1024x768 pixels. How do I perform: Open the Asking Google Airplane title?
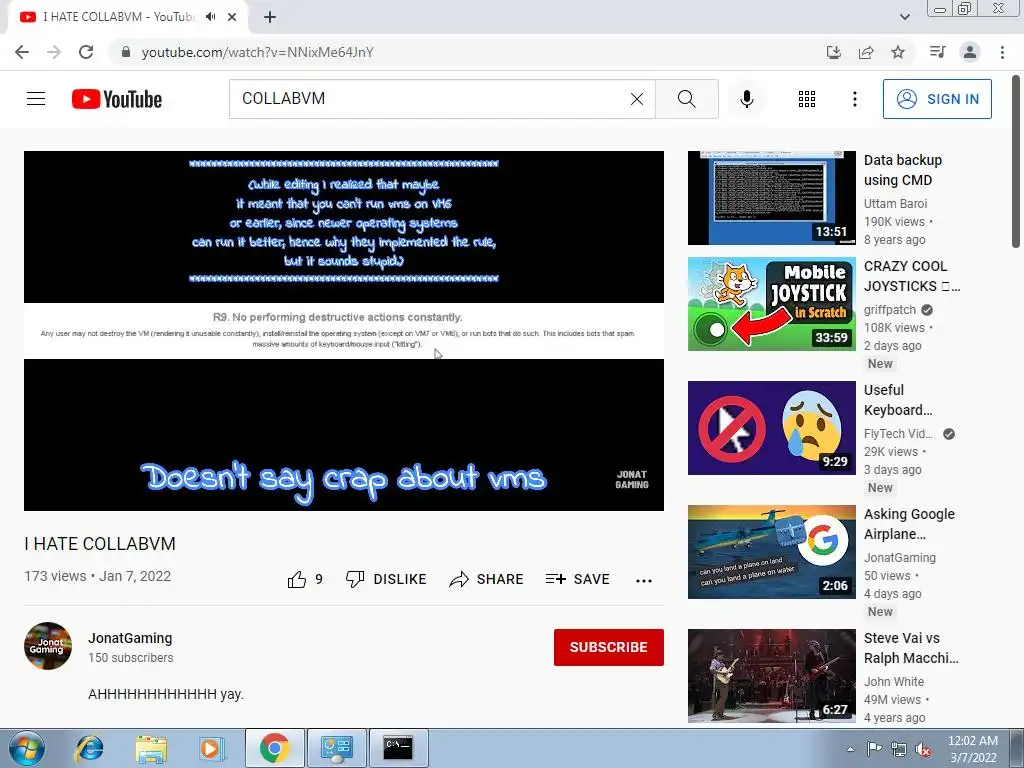point(909,524)
